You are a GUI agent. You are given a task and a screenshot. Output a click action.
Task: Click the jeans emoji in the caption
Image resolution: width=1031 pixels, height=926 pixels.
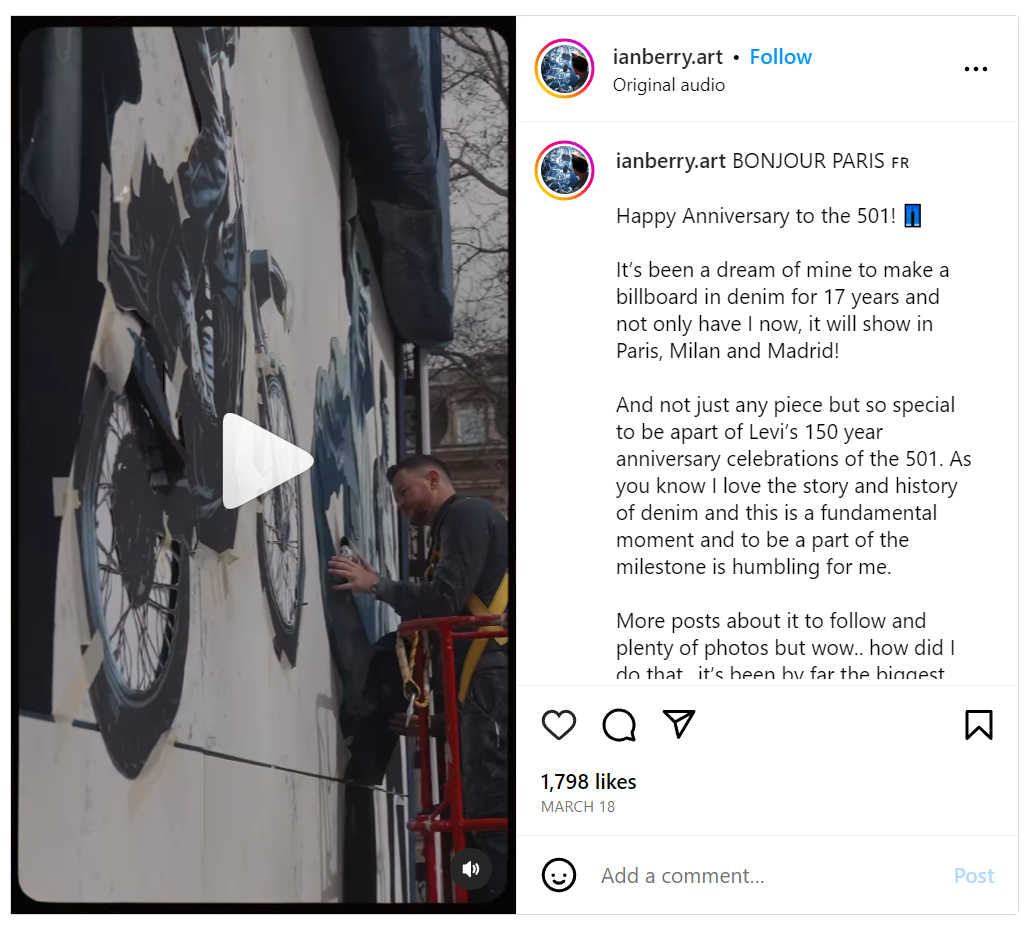pos(913,216)
